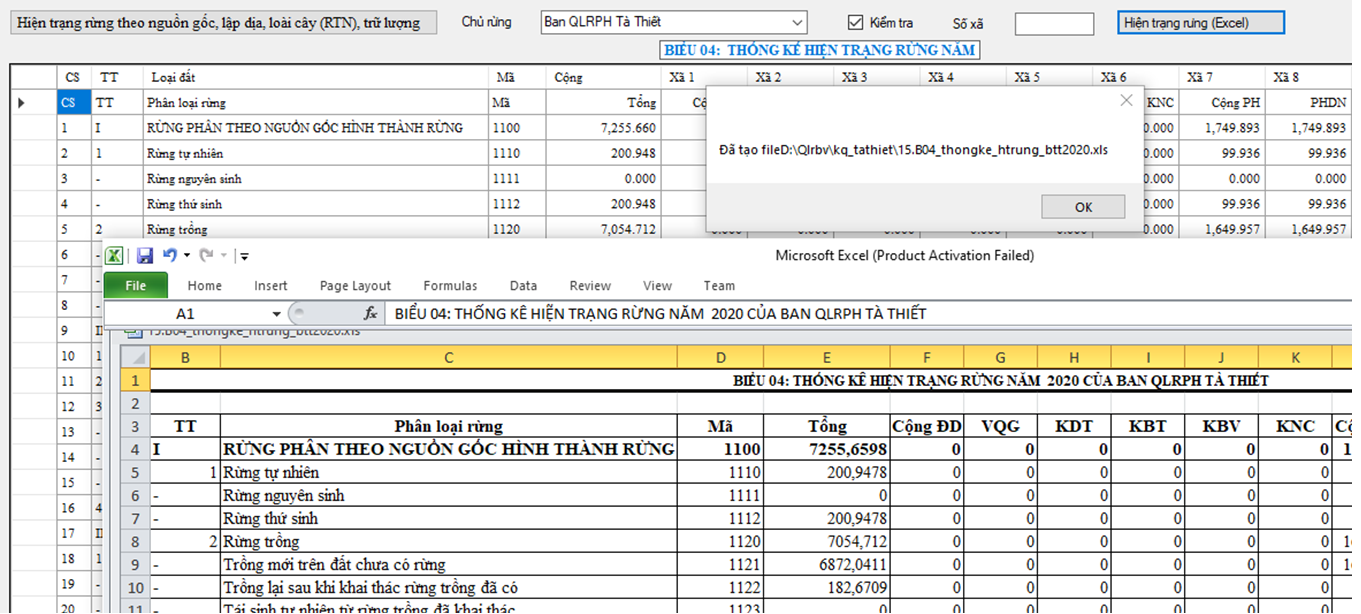Click the 'KDT' header cell in Excel

point(1074,426)
